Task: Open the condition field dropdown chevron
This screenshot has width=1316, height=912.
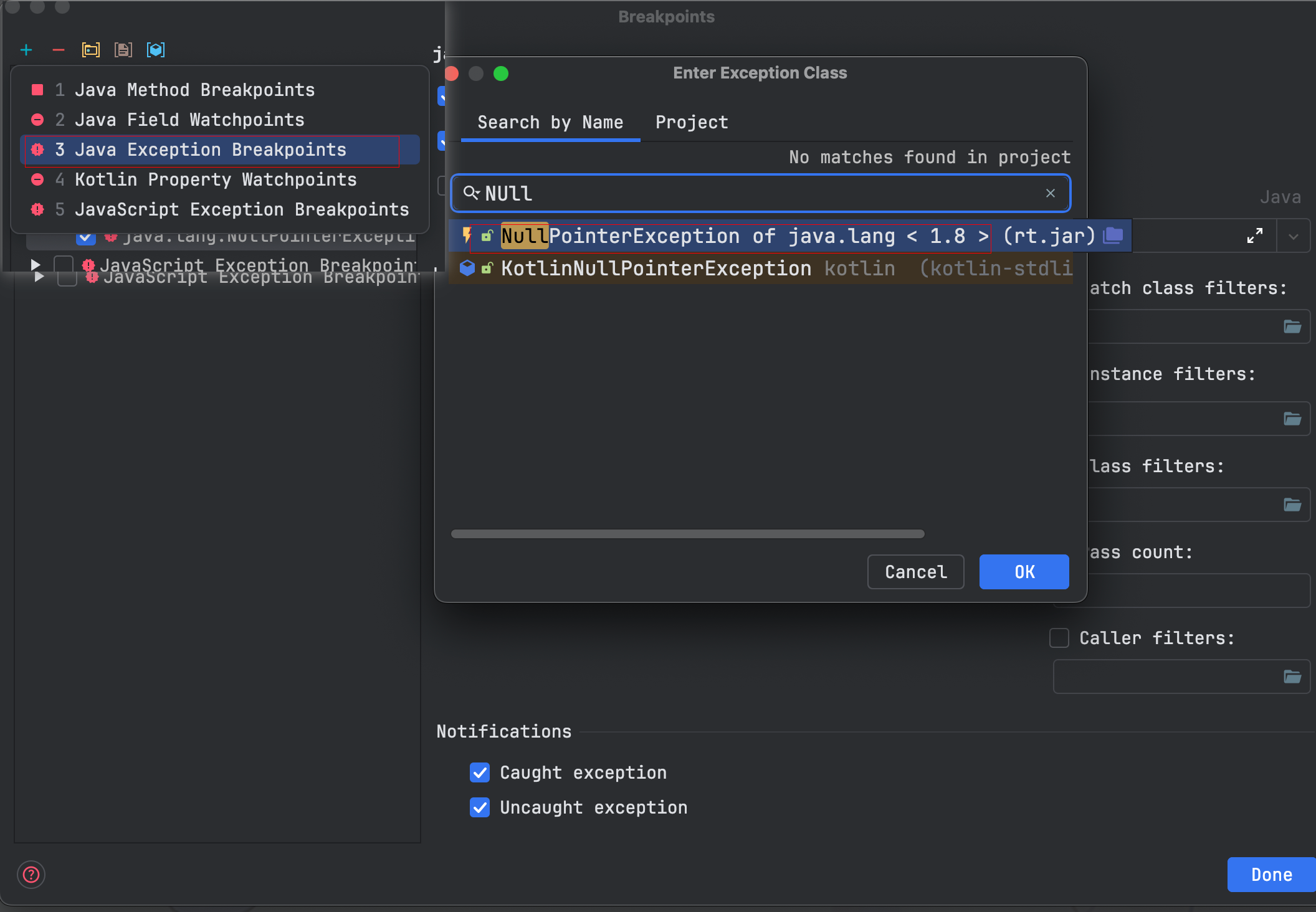Action: pyautogui.click(x=1294, y=237)
